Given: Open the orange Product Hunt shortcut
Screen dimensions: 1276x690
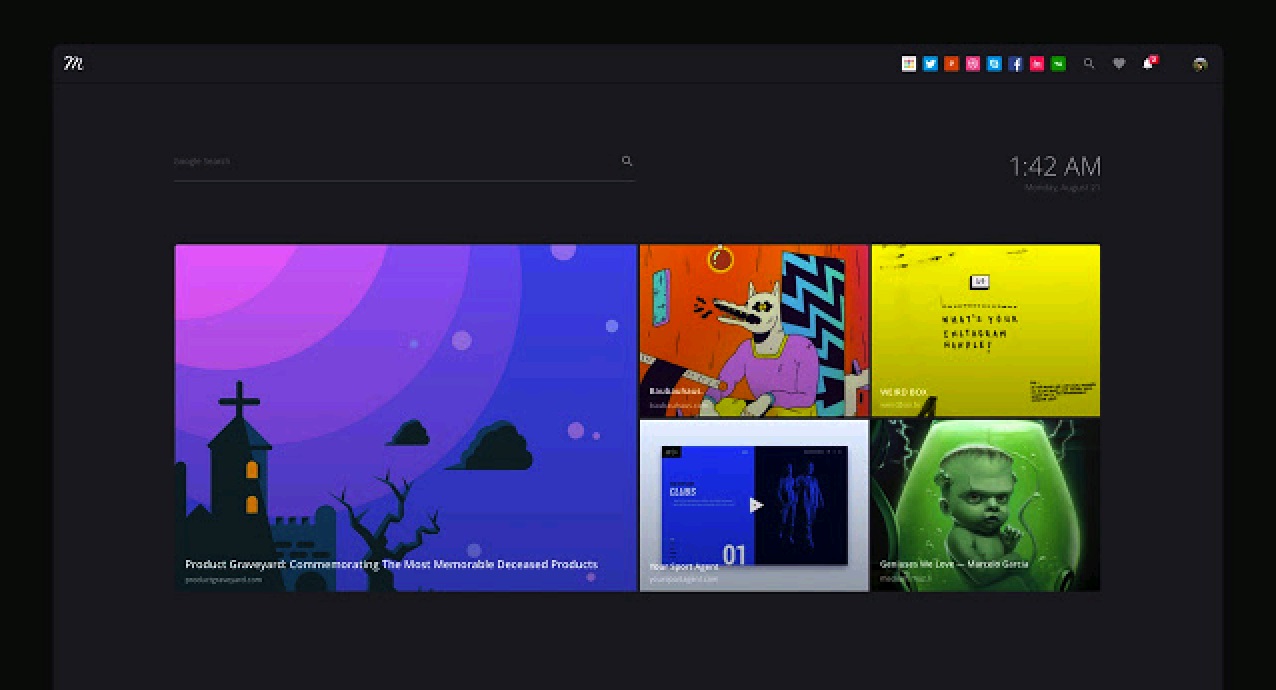Looking at the screenshot, I should point(951,64).
